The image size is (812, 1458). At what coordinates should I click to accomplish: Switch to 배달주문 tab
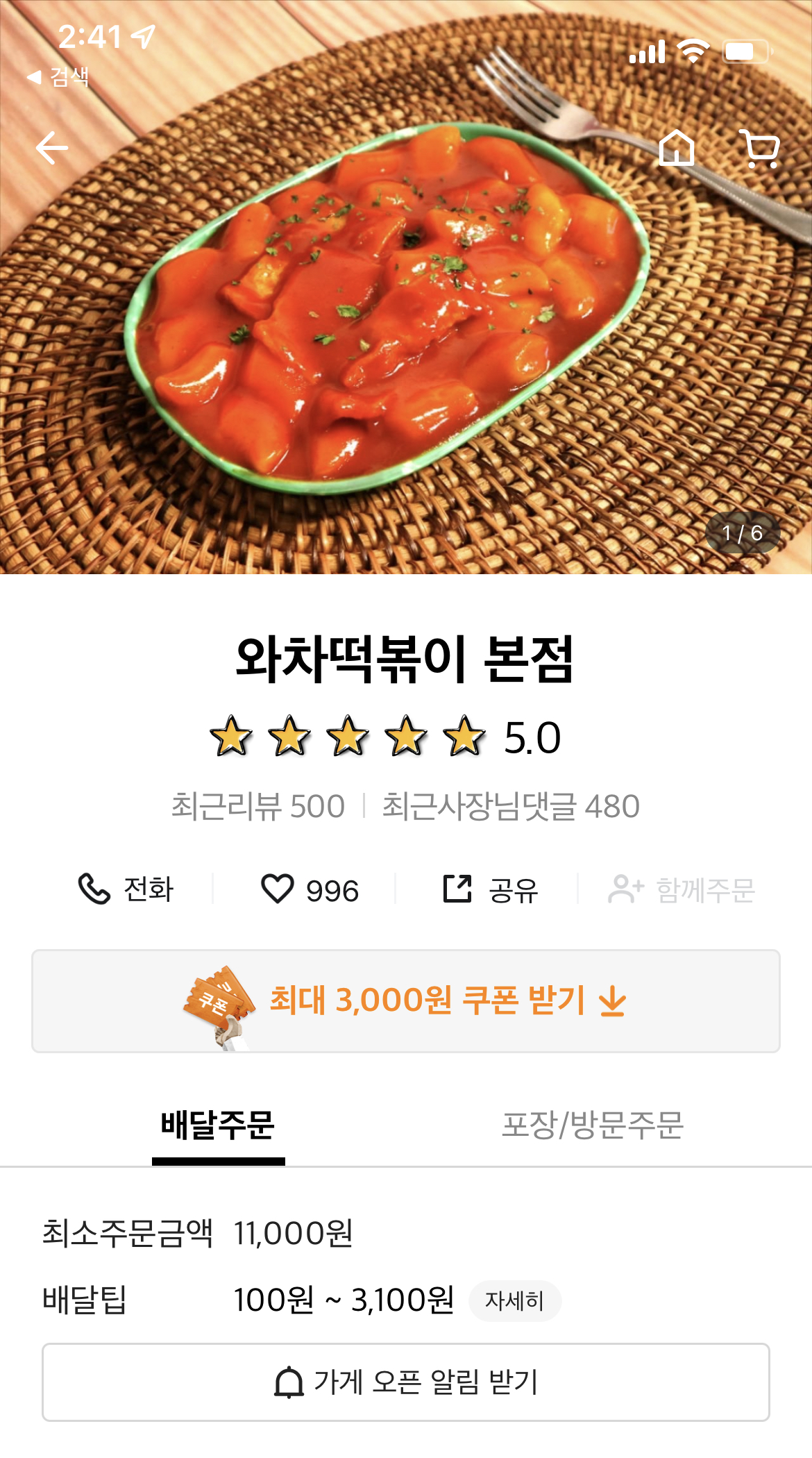[218, 1125]
